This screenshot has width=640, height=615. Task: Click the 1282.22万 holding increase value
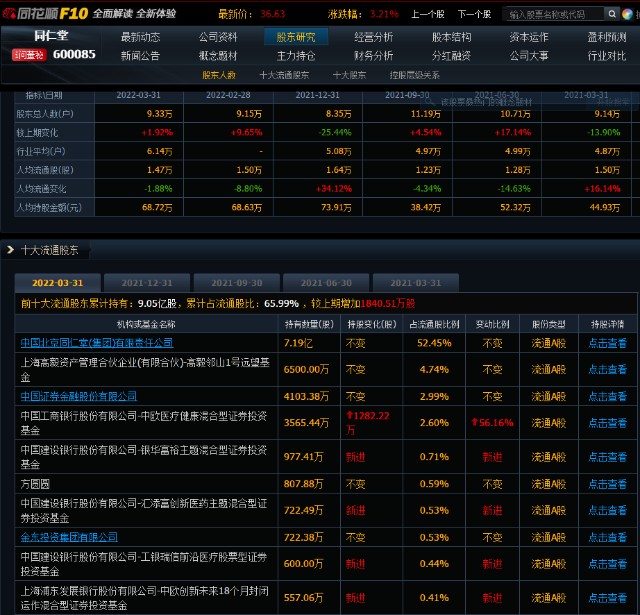[368, 422]
